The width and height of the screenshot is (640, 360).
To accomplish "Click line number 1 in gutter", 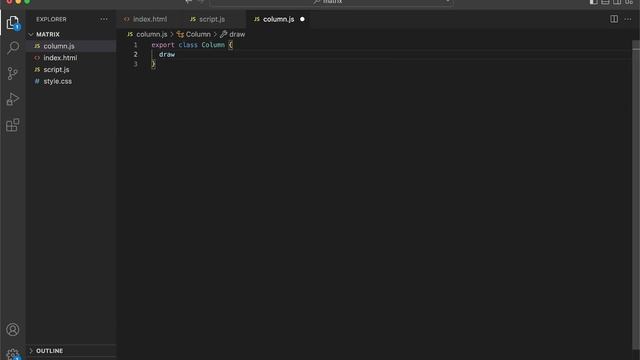I will coord(135,45).
